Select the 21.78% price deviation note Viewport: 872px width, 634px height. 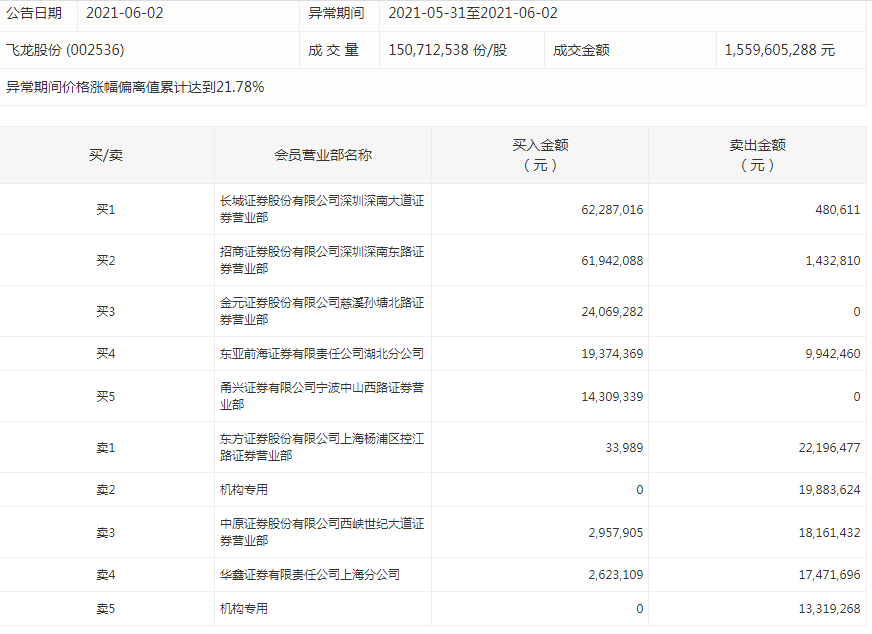click(x=135, y=87)
